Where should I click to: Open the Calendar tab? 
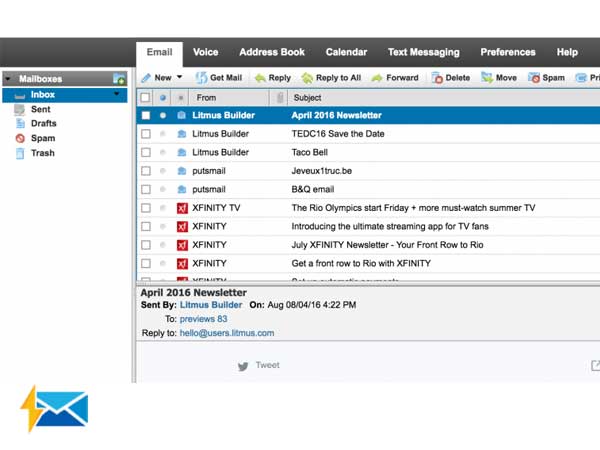(x=346, y=52)
